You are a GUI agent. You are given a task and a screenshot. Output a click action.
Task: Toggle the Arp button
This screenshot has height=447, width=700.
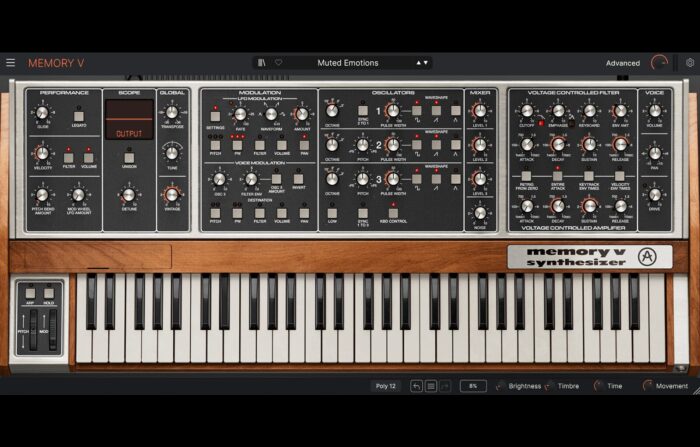point(30,293)
